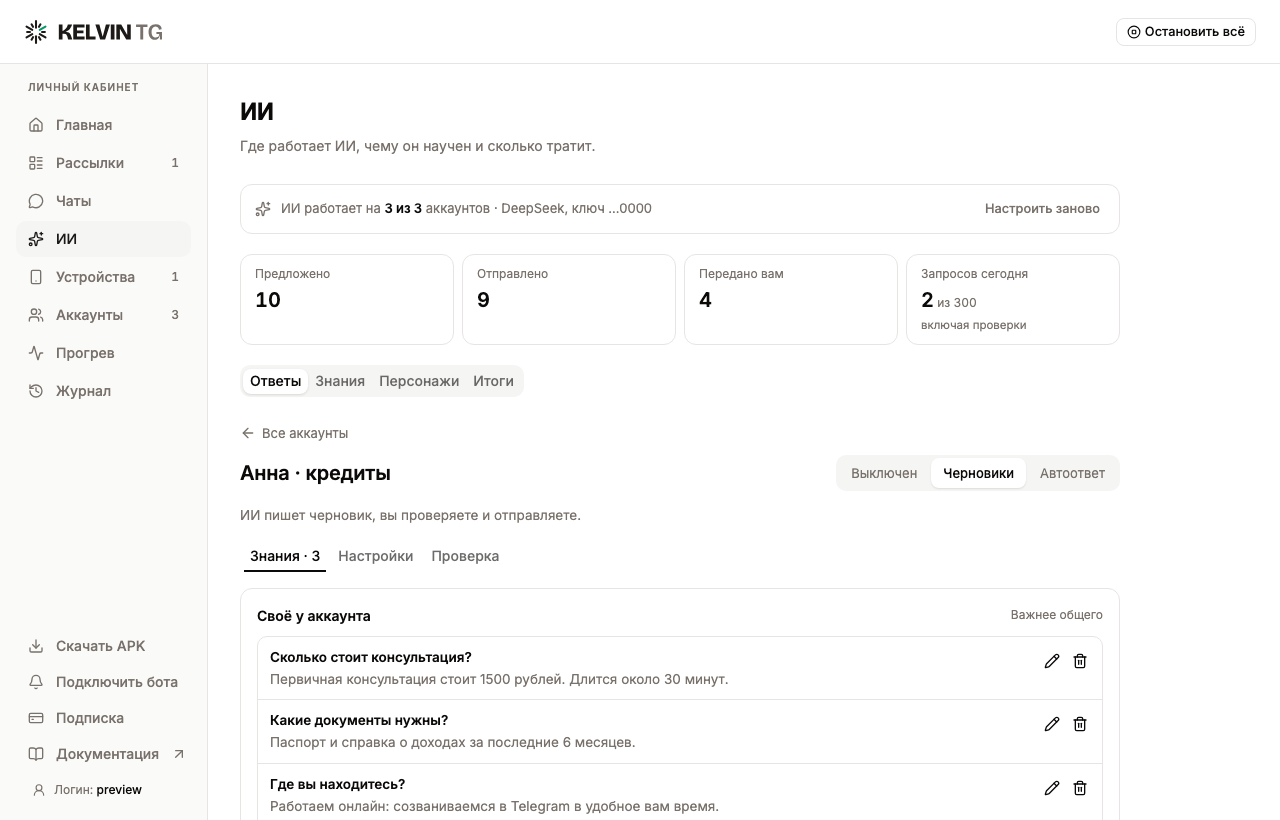Delete the 'Какие документы нужны?' entry

point(1080,724)
